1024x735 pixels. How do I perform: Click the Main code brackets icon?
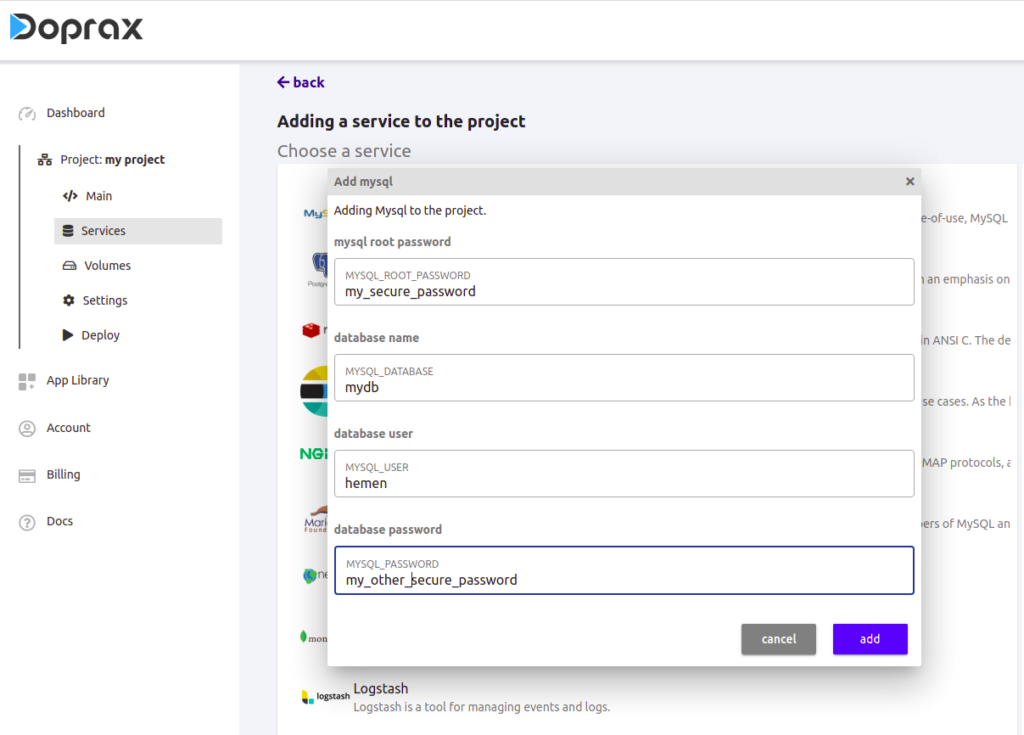[70, 196]
